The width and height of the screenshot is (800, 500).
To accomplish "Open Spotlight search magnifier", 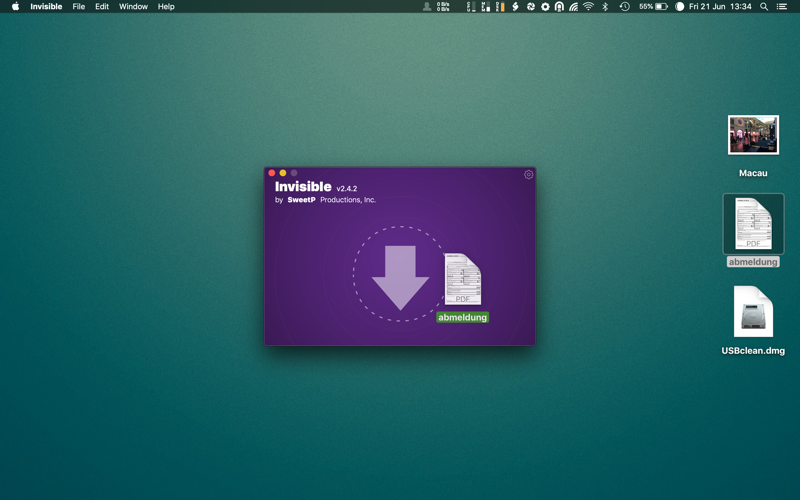I will (x=764, y=7).
